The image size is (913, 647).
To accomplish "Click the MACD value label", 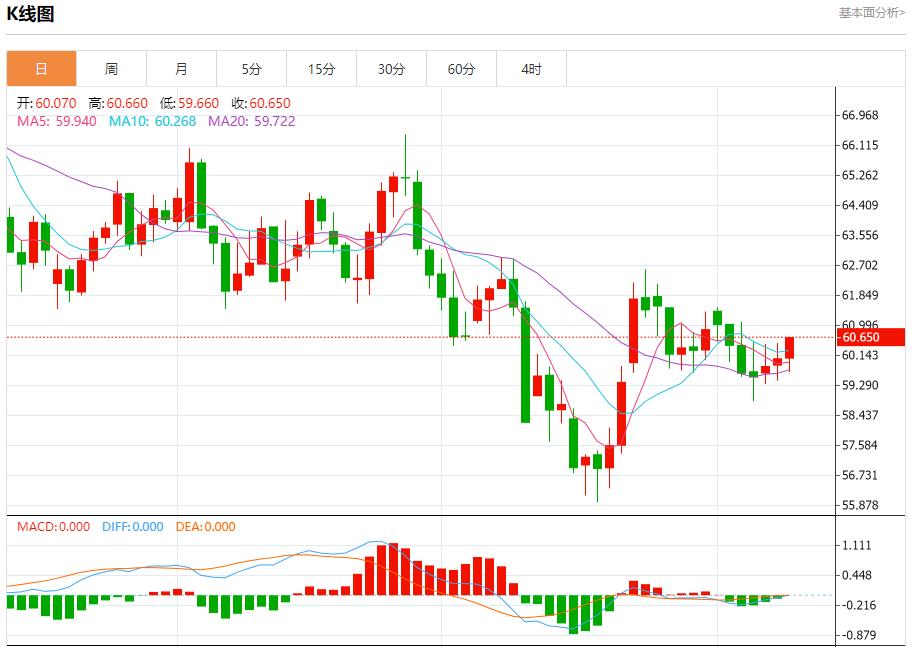I will (53, 527).
